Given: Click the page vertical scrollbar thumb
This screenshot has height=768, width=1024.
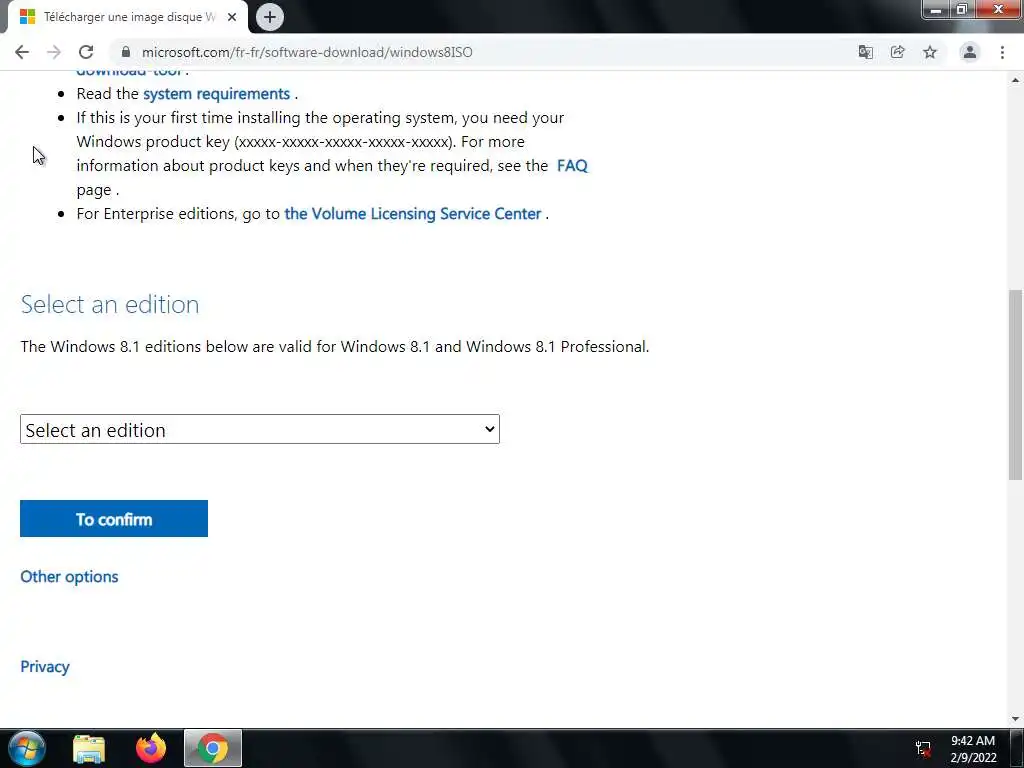Looking at the screenshot, I should [1015, 385].
